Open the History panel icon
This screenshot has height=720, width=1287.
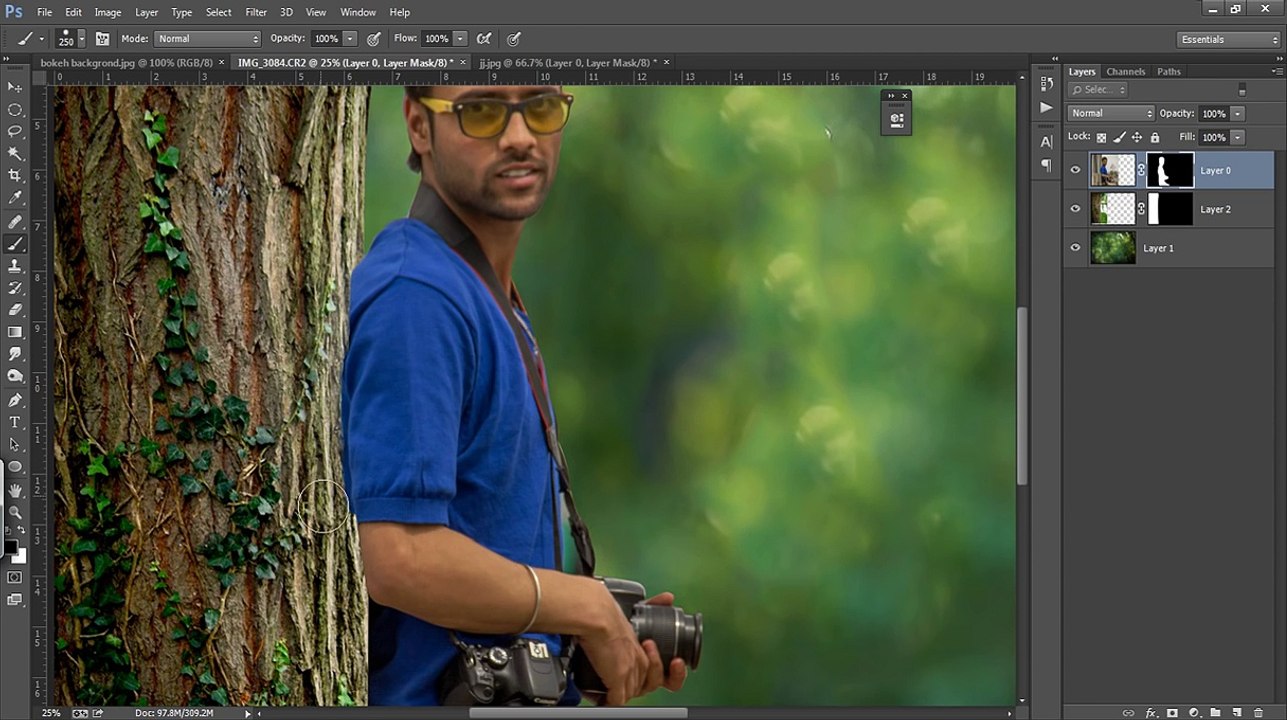click(1046, 84)
